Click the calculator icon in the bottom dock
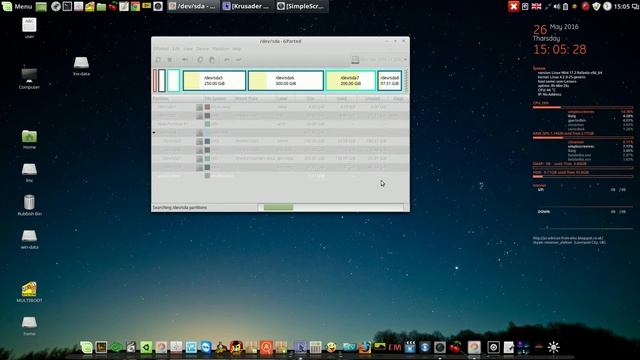The height and width of the screenshot is (360, 640). 316,347
